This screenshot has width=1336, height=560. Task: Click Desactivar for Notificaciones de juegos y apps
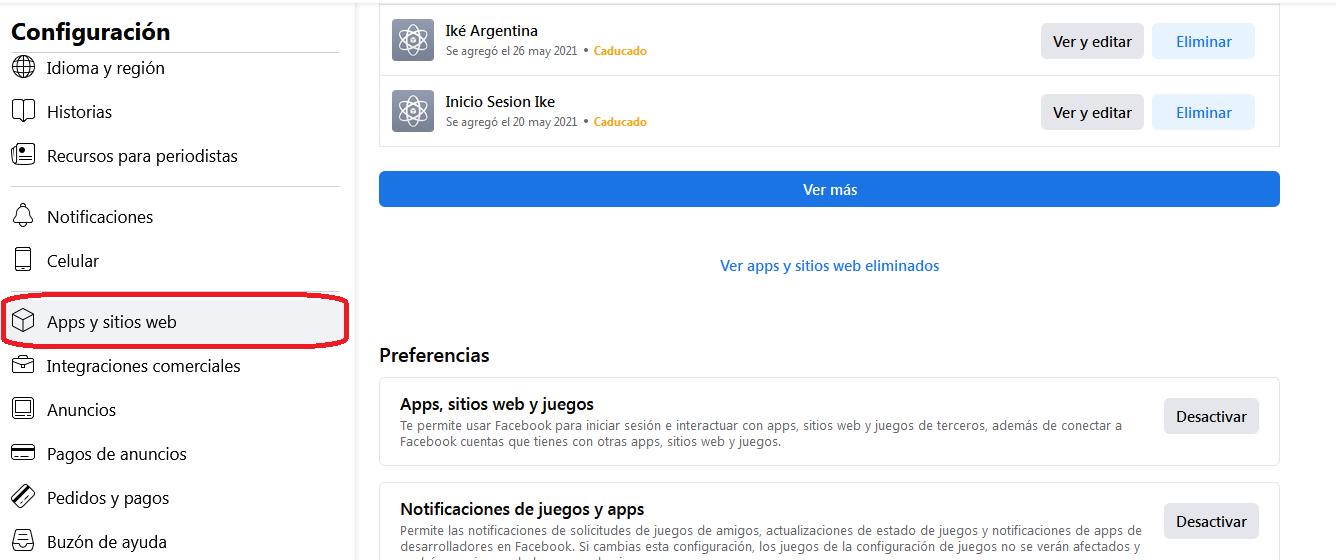(x=1211, y=521)
